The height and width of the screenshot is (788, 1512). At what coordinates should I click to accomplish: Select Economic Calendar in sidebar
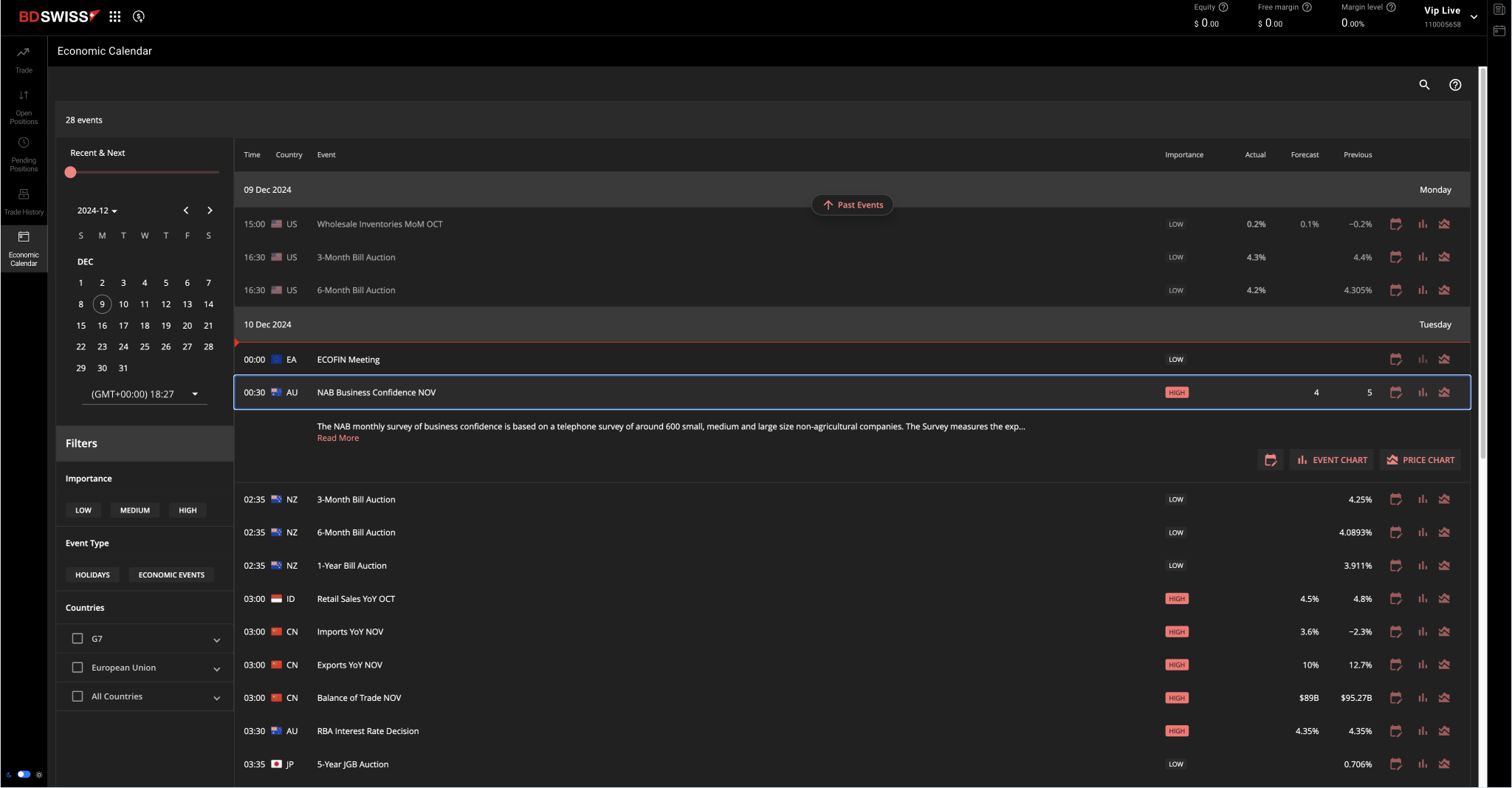click(24, 249)
